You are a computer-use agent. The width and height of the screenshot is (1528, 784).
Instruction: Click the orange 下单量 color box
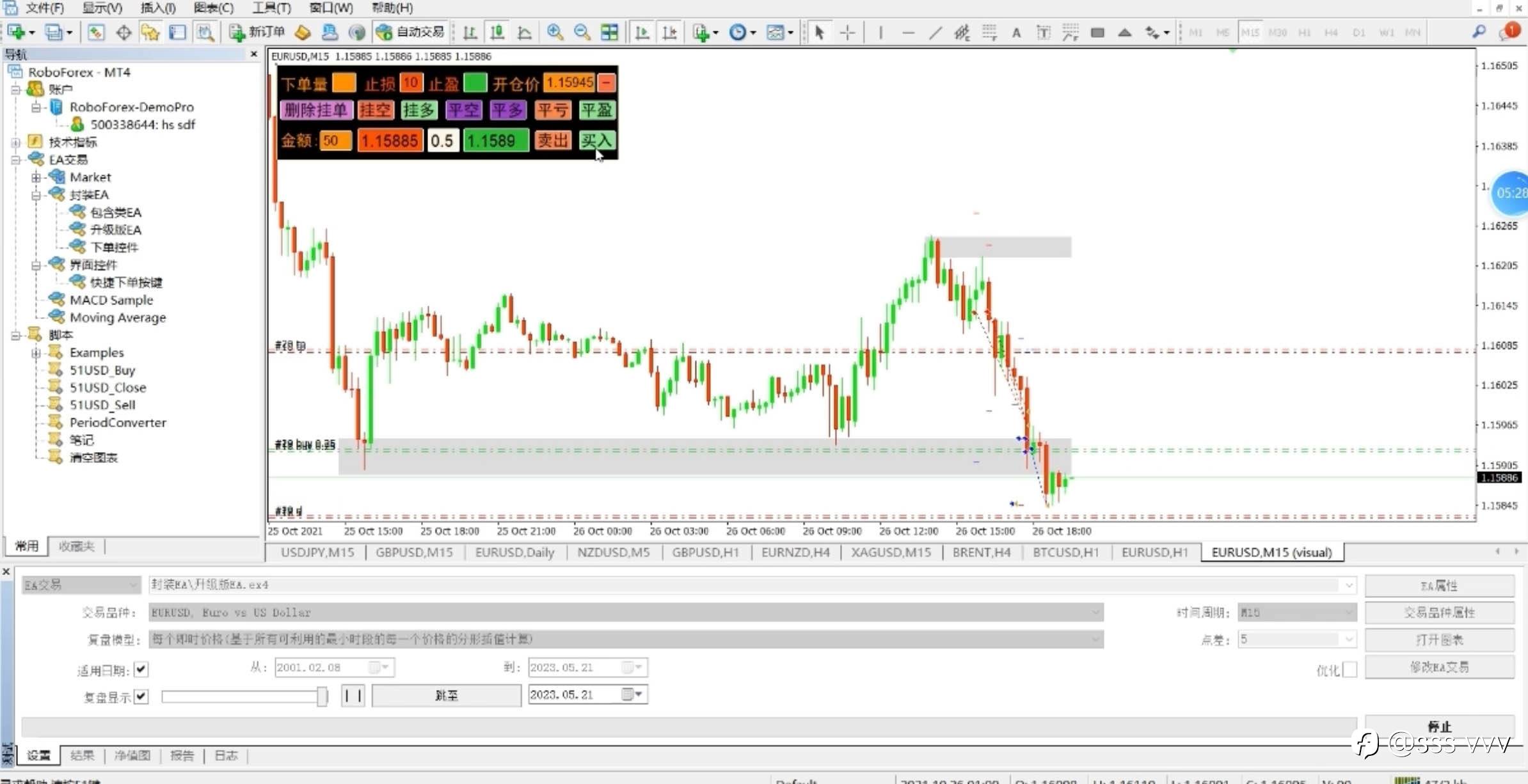click(344, 82)
